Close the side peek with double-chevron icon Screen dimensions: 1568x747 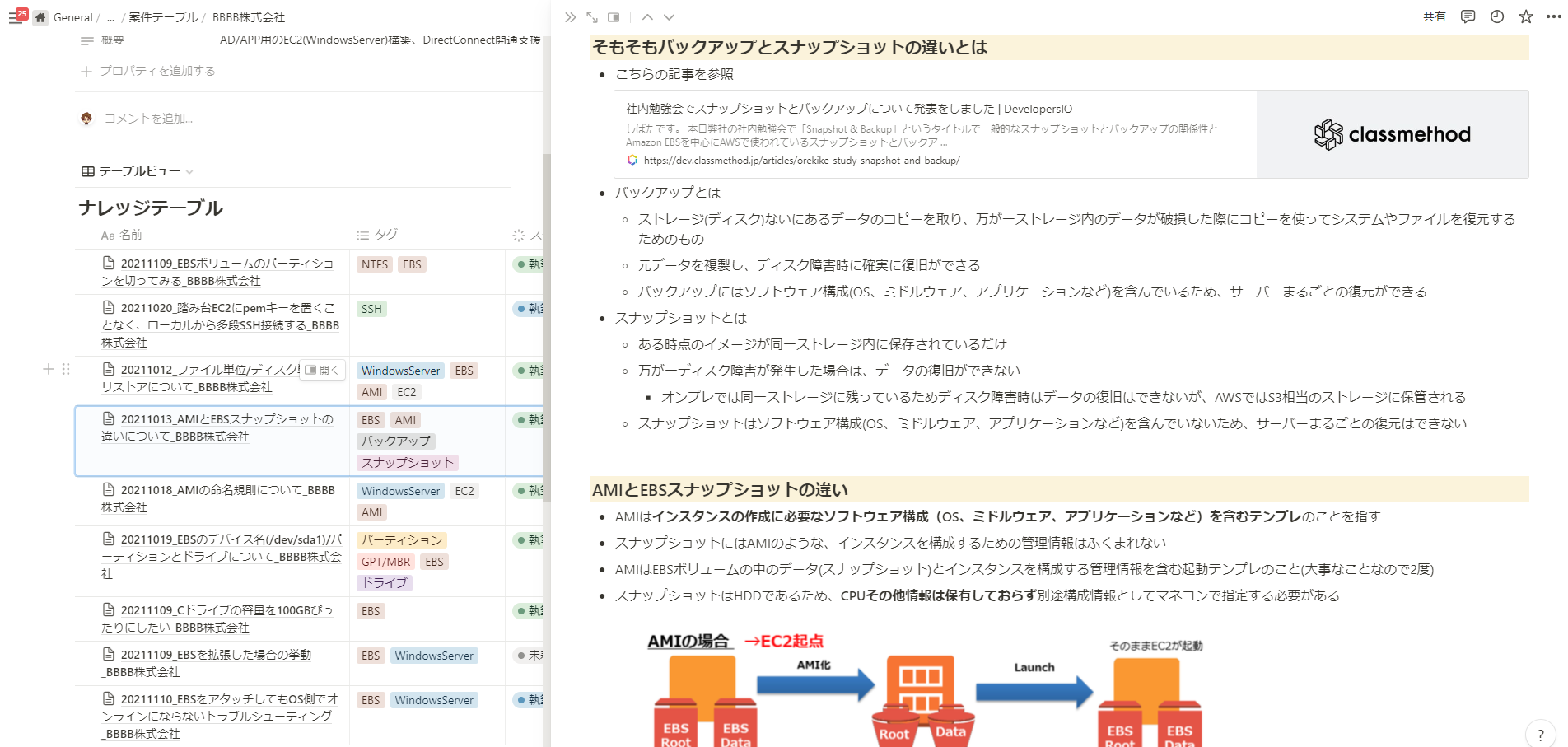pyautogui.click(x=569, y=16)
